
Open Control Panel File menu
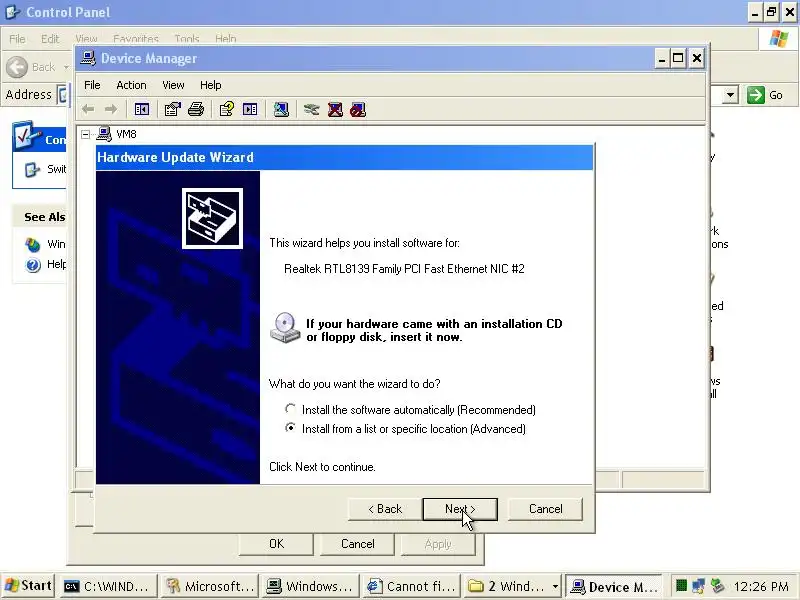(x=17, y=39)
